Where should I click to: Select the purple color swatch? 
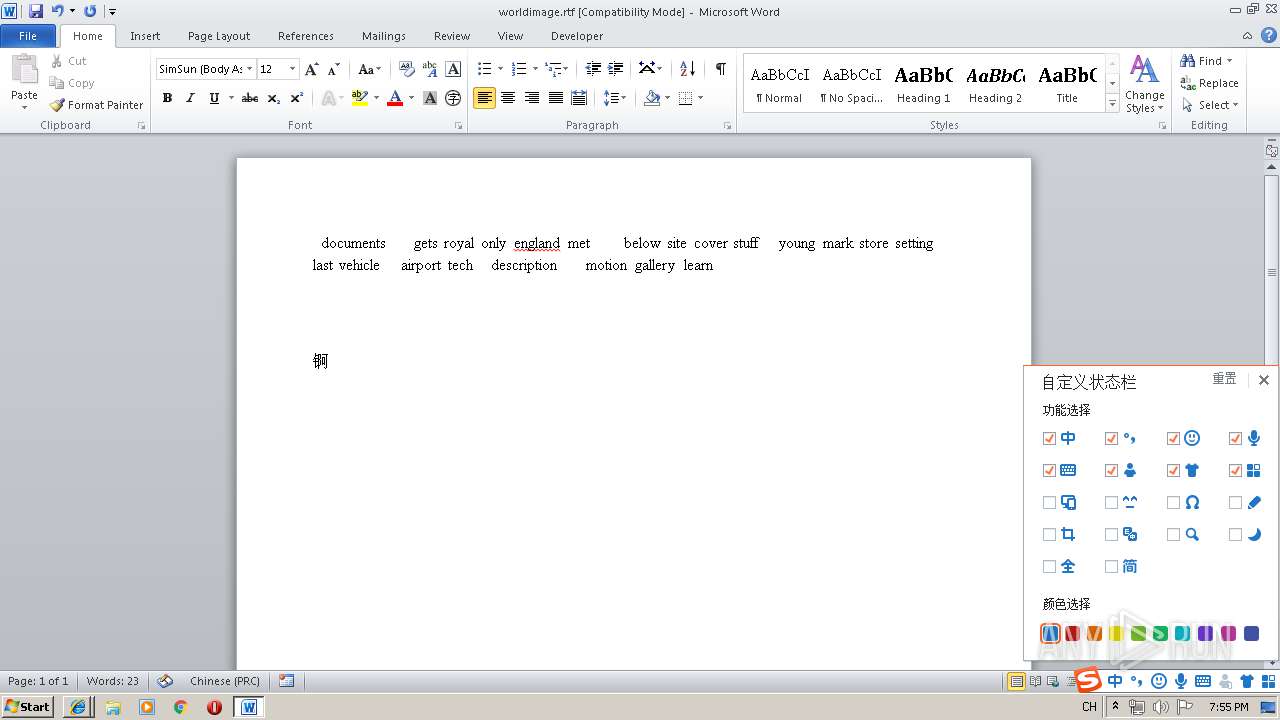pyautogui.click(x=1205, y=633)
